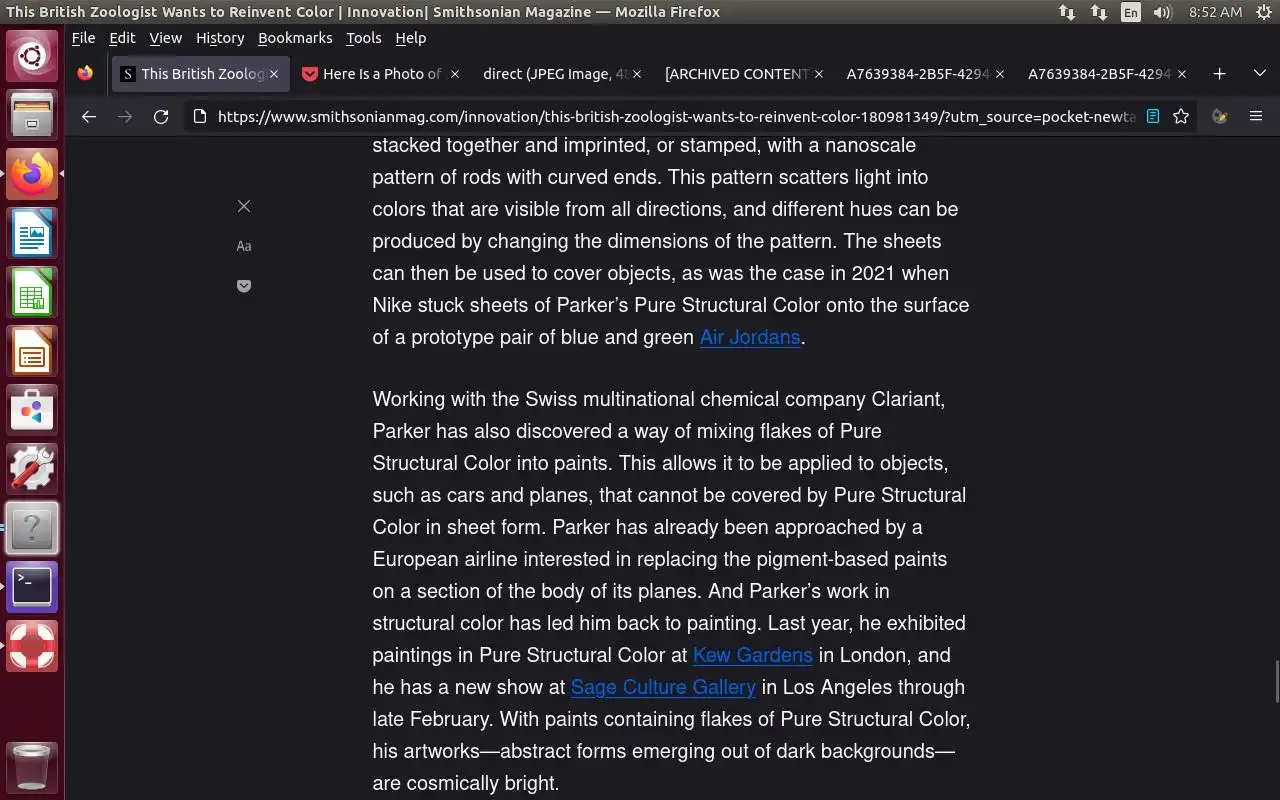
Task: Open Ubuntu dash from launcher
Action: pyautogui.click(x=32, y=56)
